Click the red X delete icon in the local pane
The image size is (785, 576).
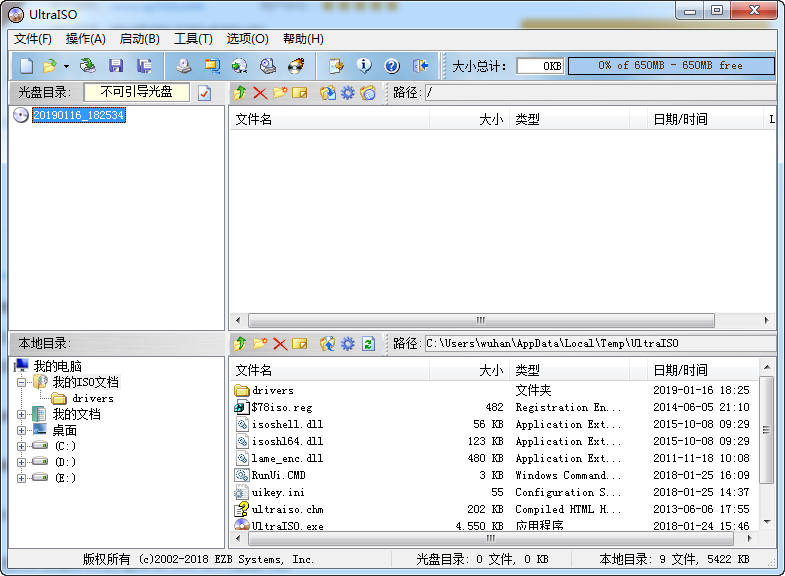280,344
